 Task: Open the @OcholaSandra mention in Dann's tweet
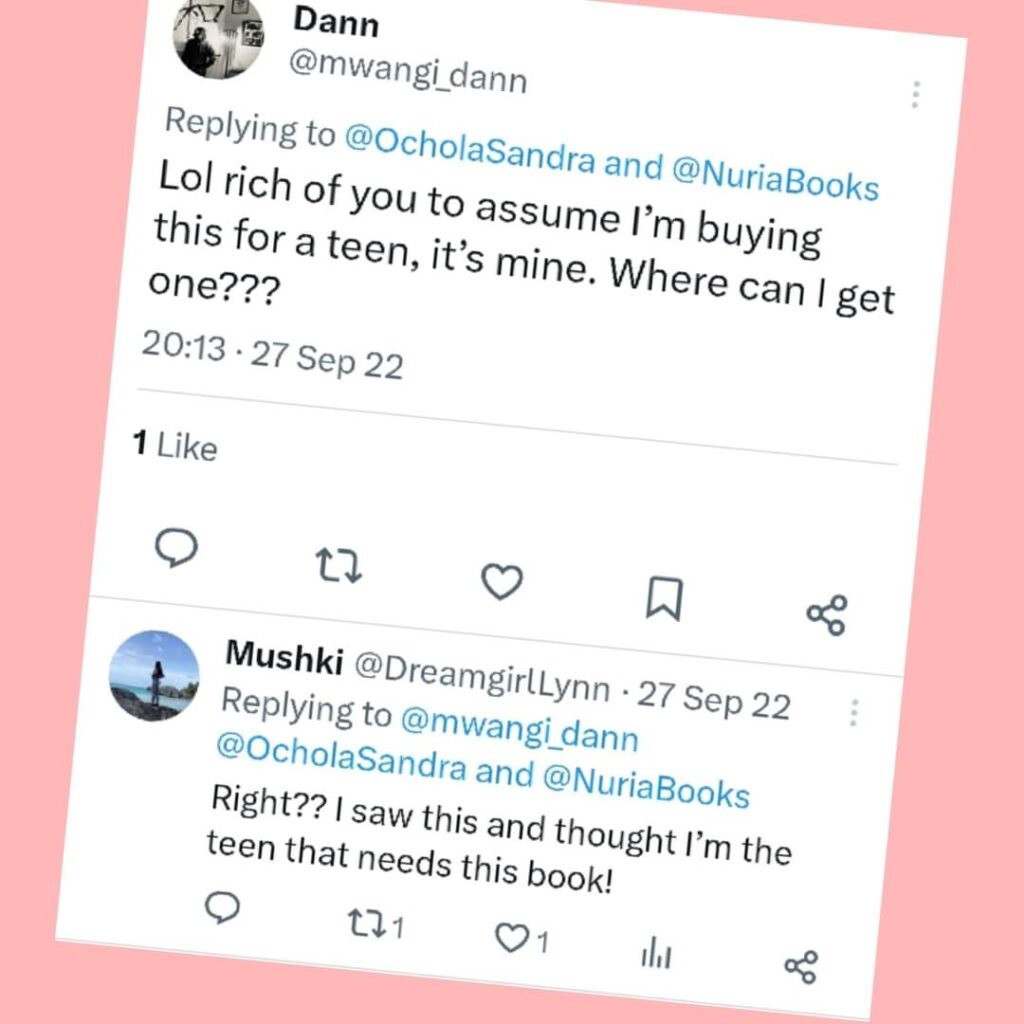click(x=469, y=151)
